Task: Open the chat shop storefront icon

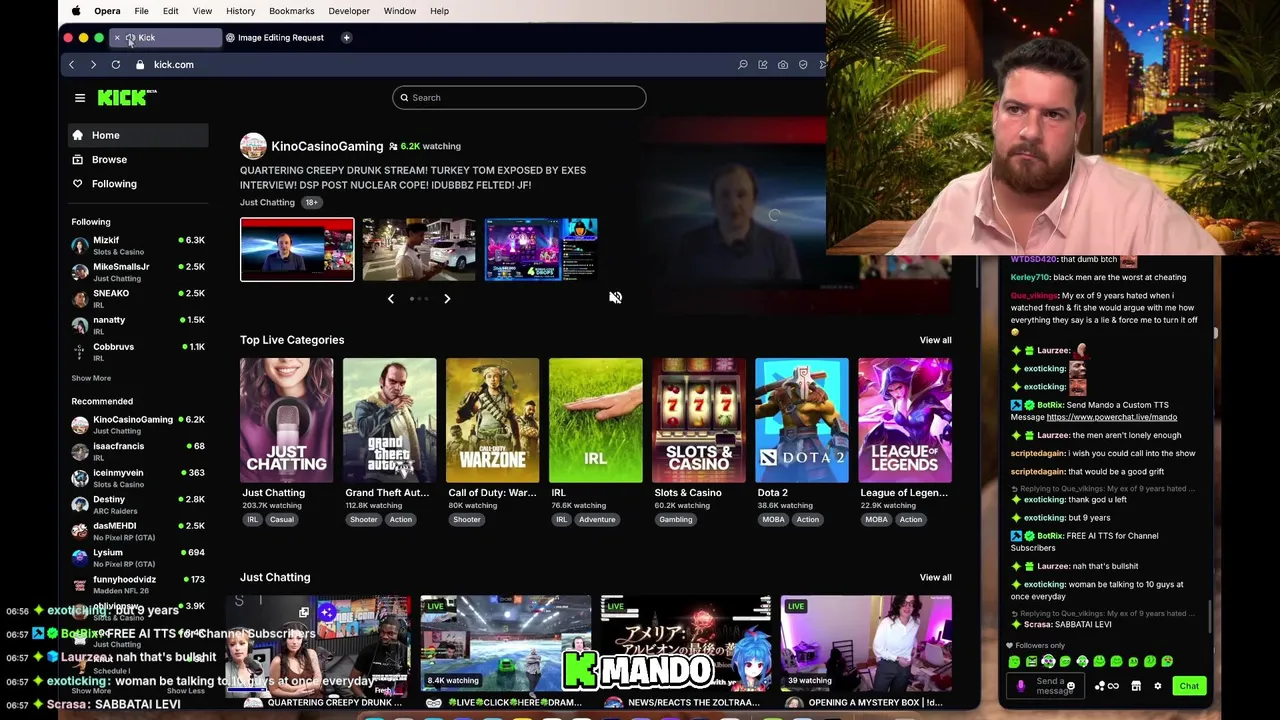Action: point(1136,686)
